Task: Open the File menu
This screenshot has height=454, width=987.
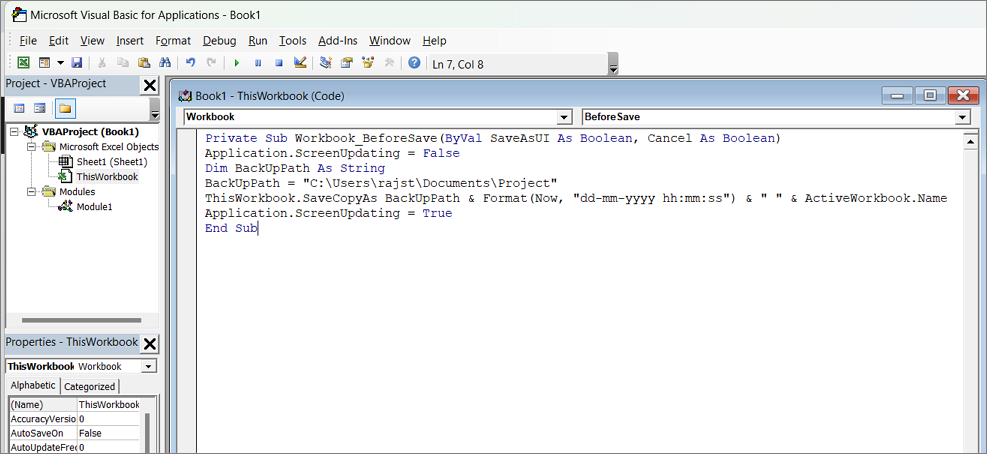Action: pos(28,41)
